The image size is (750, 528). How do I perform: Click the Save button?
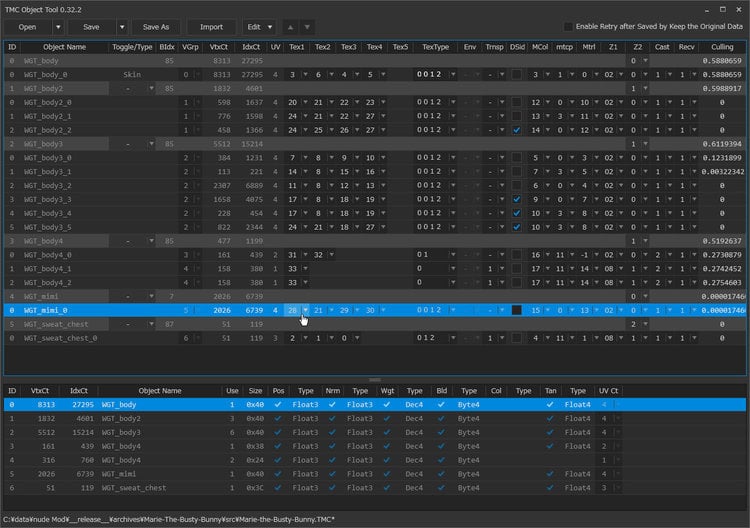coord(91,27)
